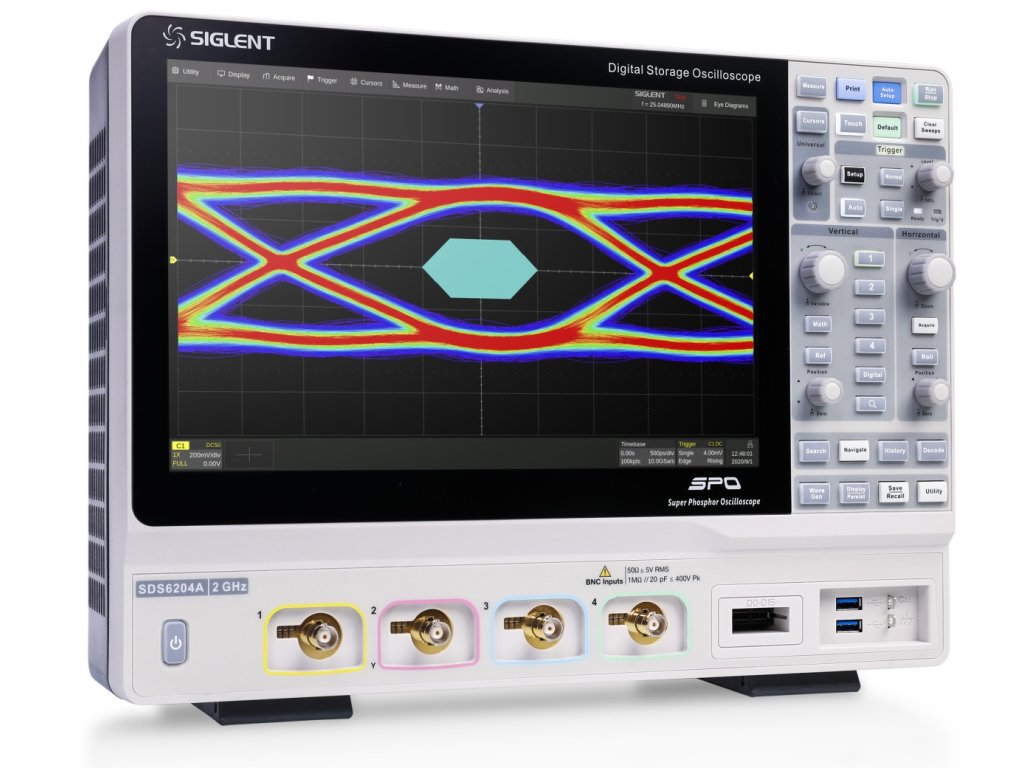Push the History button

coord(893,451)
